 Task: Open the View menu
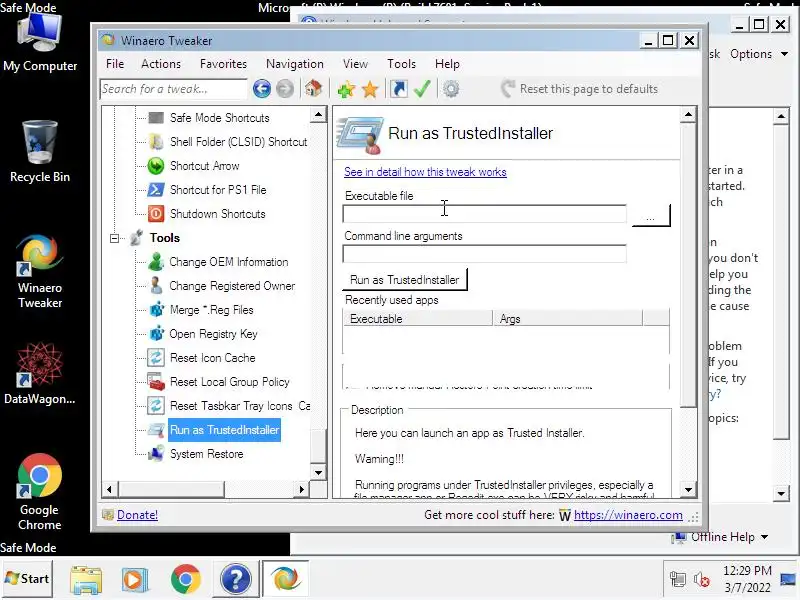tap(355, 64)
